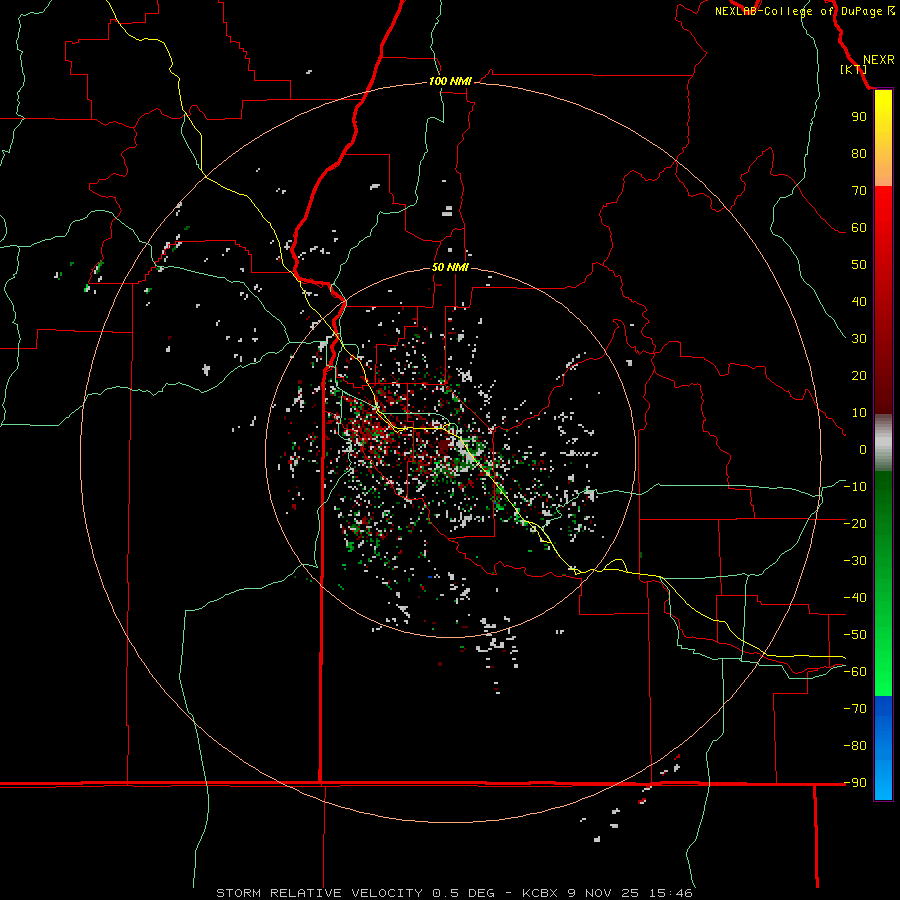This screenshot has width=900, height=900.
Task: Click the "-80" velocity scale label
Action: pos(855,746)
